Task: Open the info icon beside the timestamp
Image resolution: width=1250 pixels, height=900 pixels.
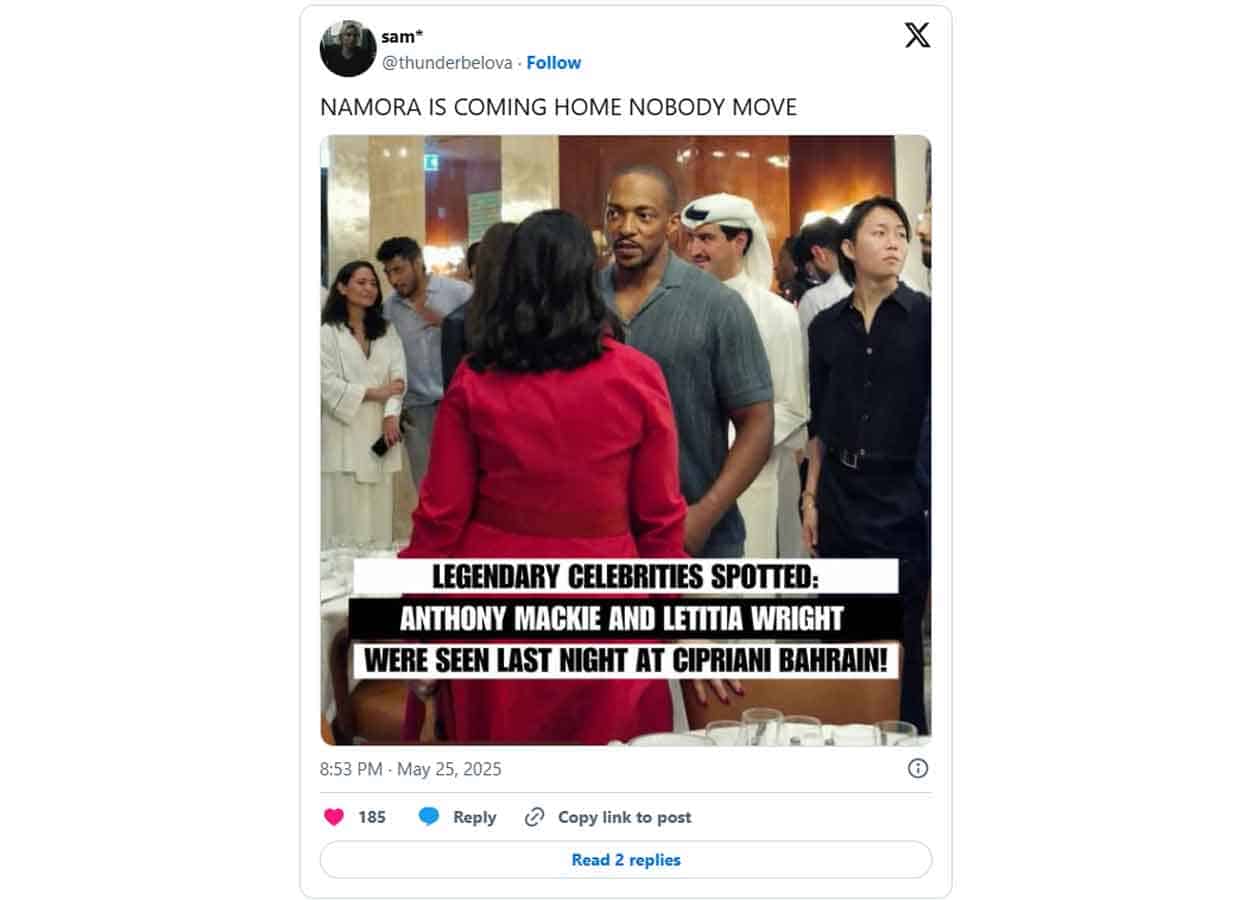Action: point(918,768)
